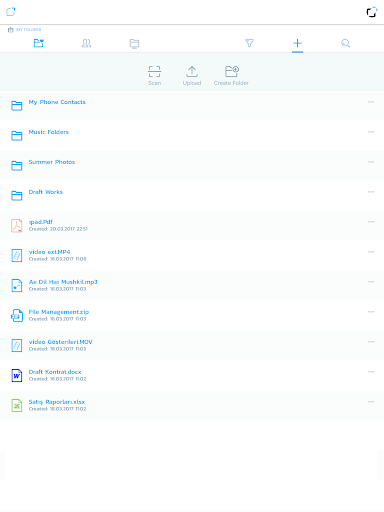Switch to the My Folders heart-folder tab
The width and height of the screenshot is (384, 512).
pyautogui.click(x=39, y=43)
